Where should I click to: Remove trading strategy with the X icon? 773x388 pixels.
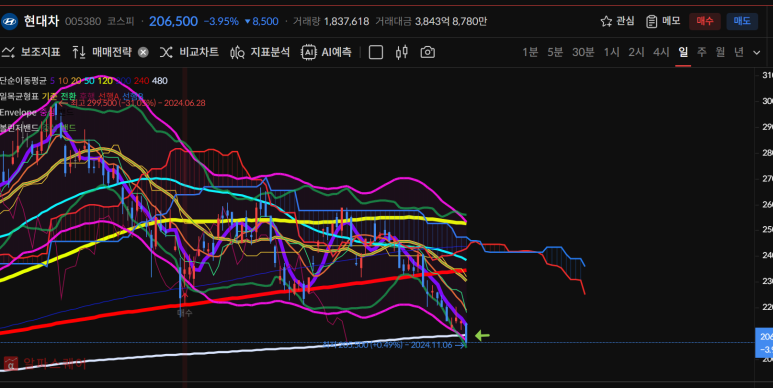143,52
